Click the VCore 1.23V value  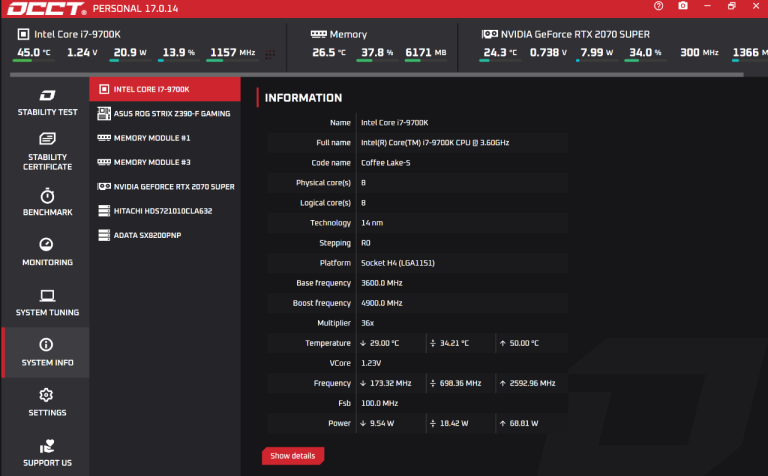click(x=371, y=363)
